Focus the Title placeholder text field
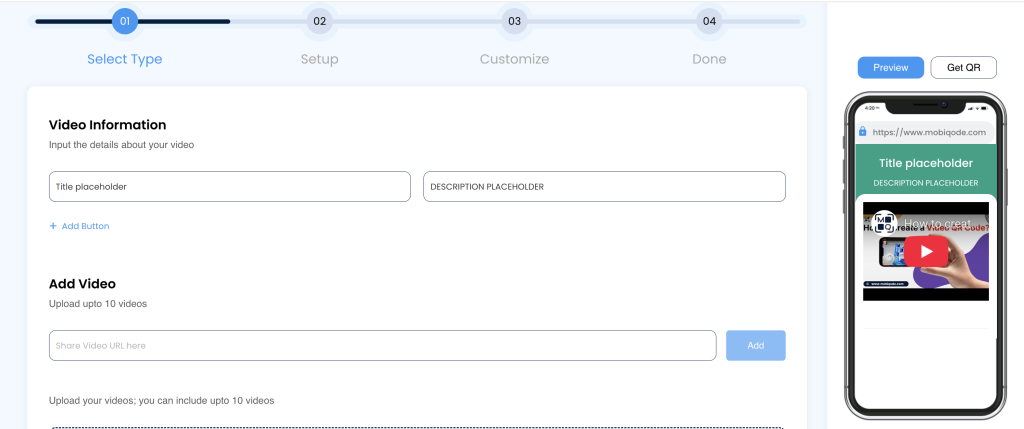The image size is (1024, 429). (x=229, y=186)
